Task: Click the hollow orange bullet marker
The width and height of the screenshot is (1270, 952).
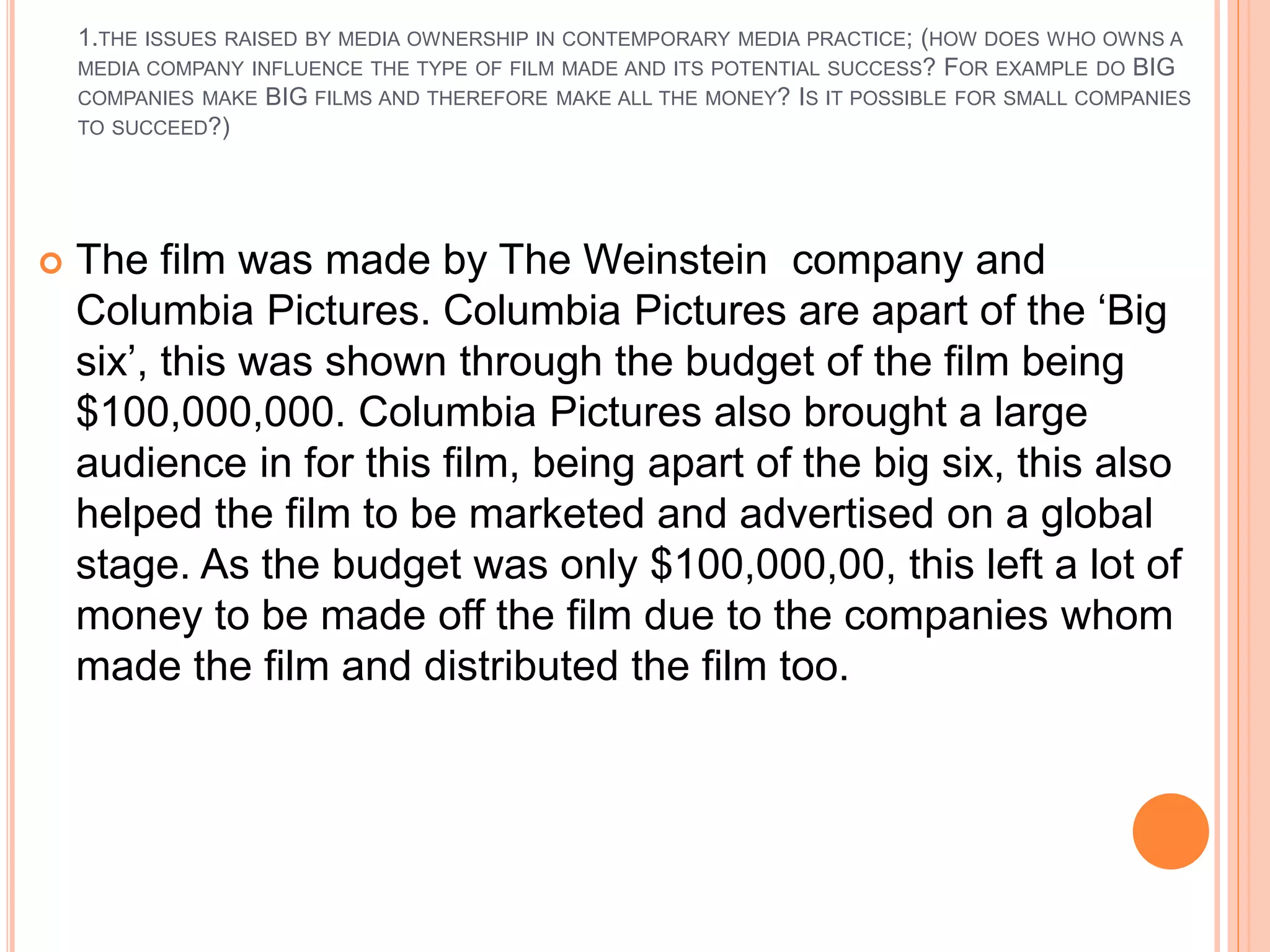Action: pos(51,263)
